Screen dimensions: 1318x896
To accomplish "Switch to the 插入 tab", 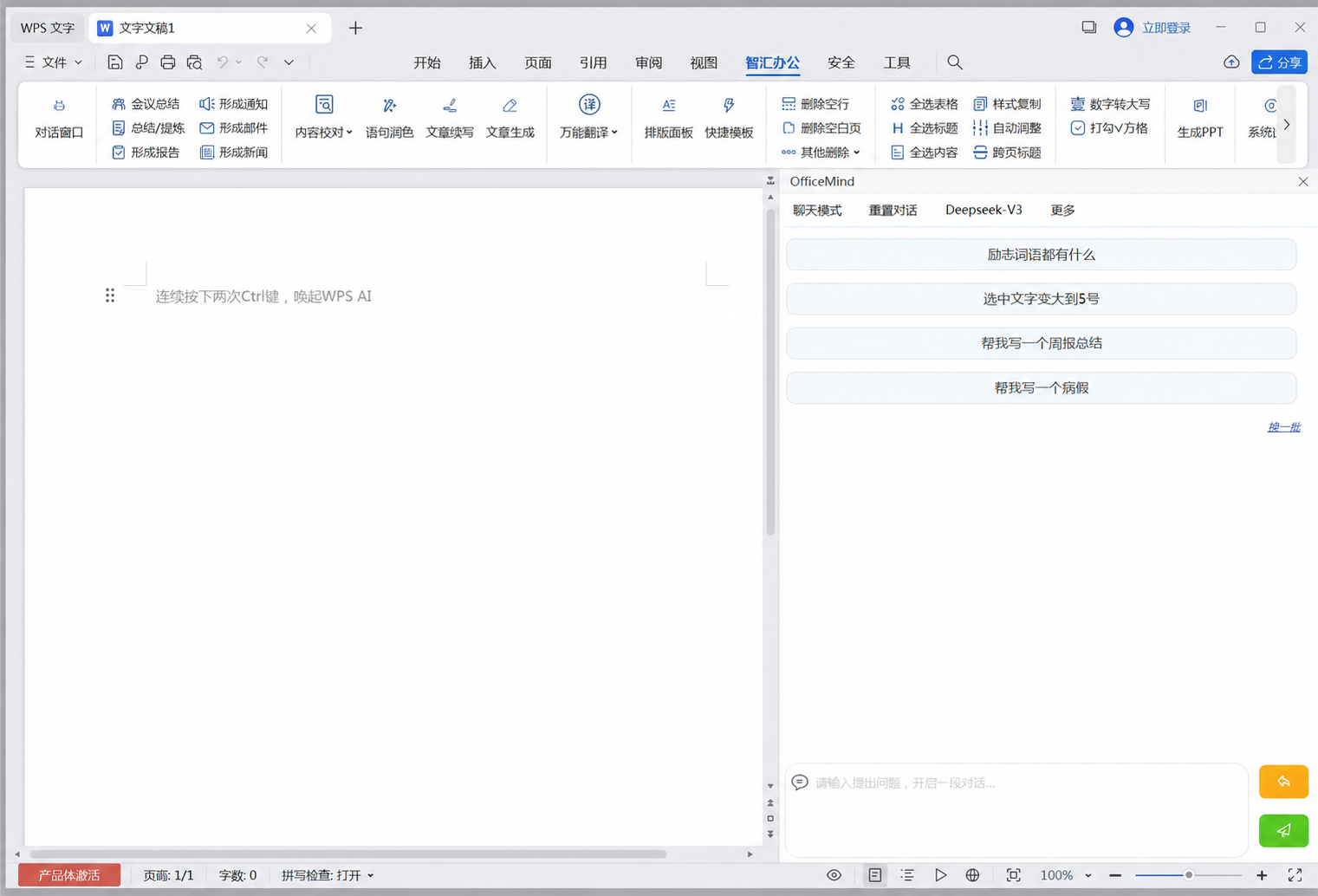I will coord(483,62).
